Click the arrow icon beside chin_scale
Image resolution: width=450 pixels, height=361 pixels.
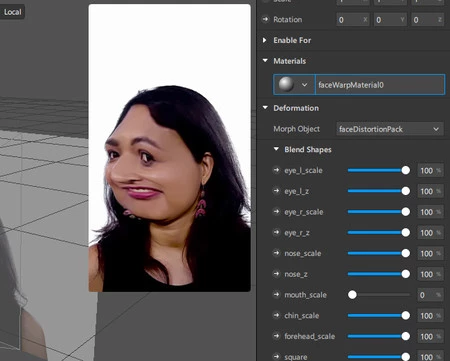click(x=276, y=315)
